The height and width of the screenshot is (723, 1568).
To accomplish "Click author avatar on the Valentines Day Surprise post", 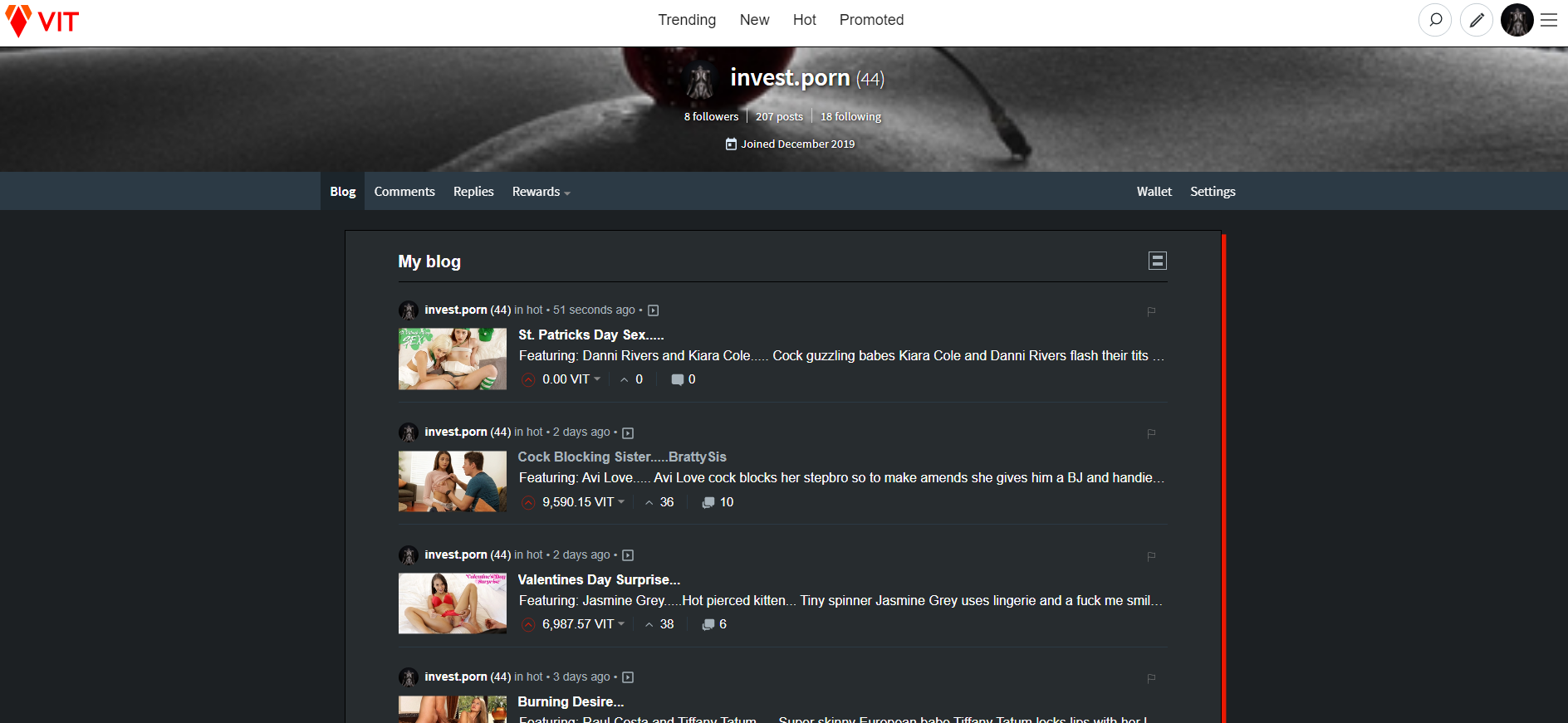I will pyautogui.click(x=409, y=555).
